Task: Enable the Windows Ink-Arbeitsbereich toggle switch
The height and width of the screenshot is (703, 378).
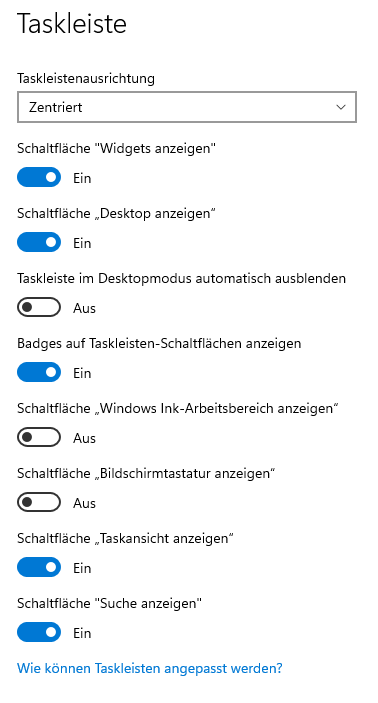Action: click(x=39, y=437)
